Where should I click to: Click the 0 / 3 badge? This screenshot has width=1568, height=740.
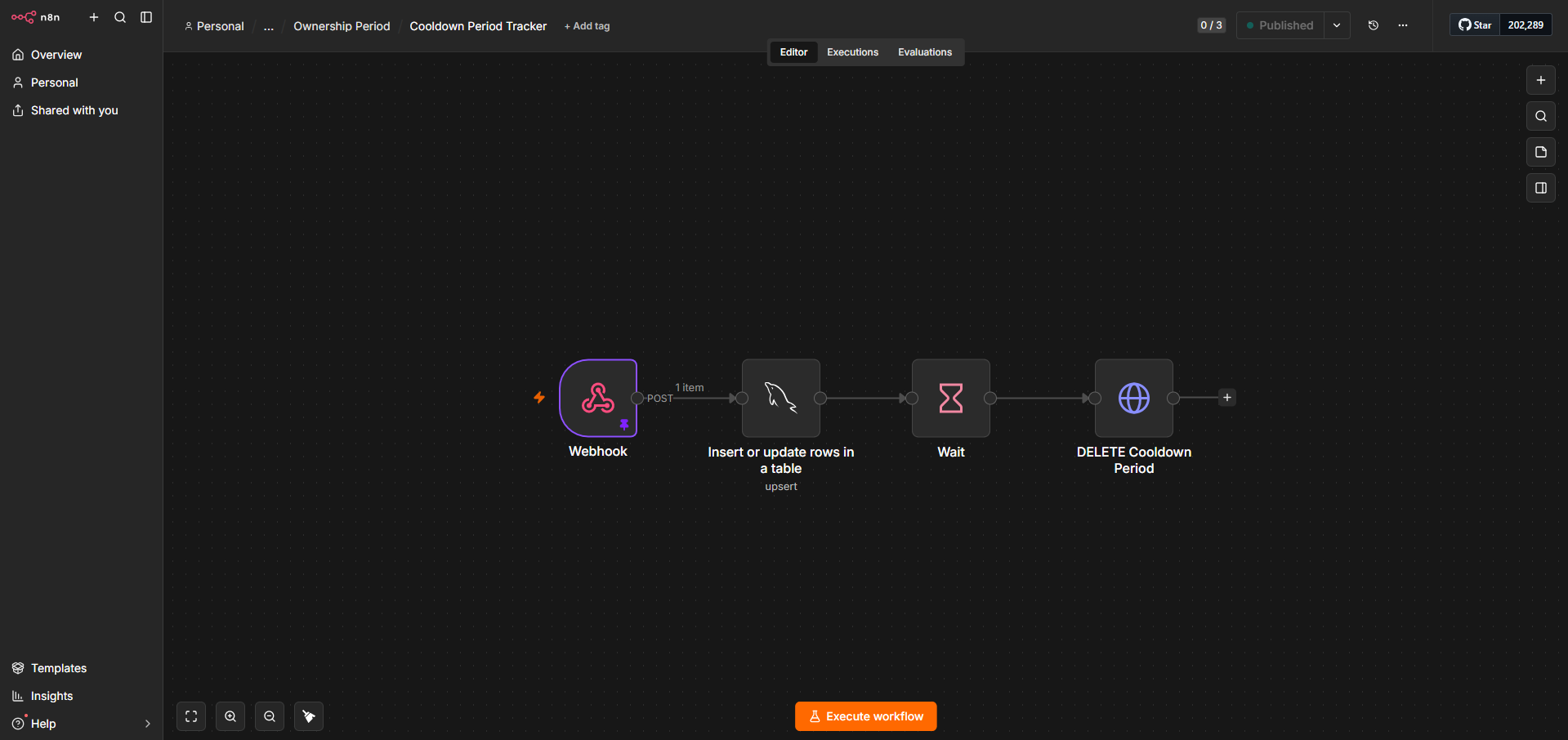click(x=1211, y=25)
